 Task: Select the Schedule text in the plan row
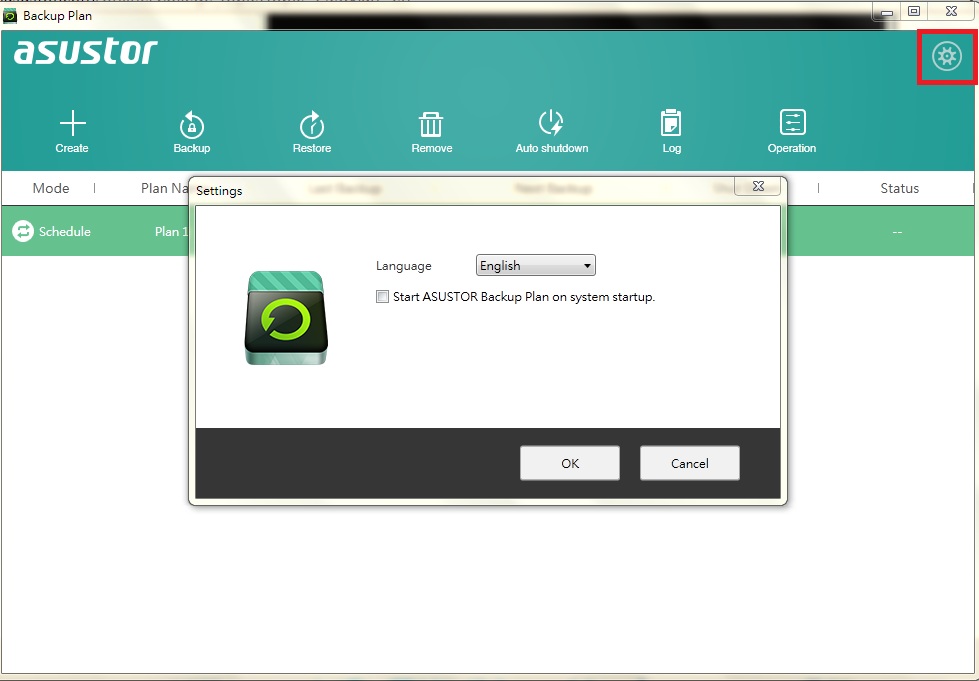click(x=65, y=232)
